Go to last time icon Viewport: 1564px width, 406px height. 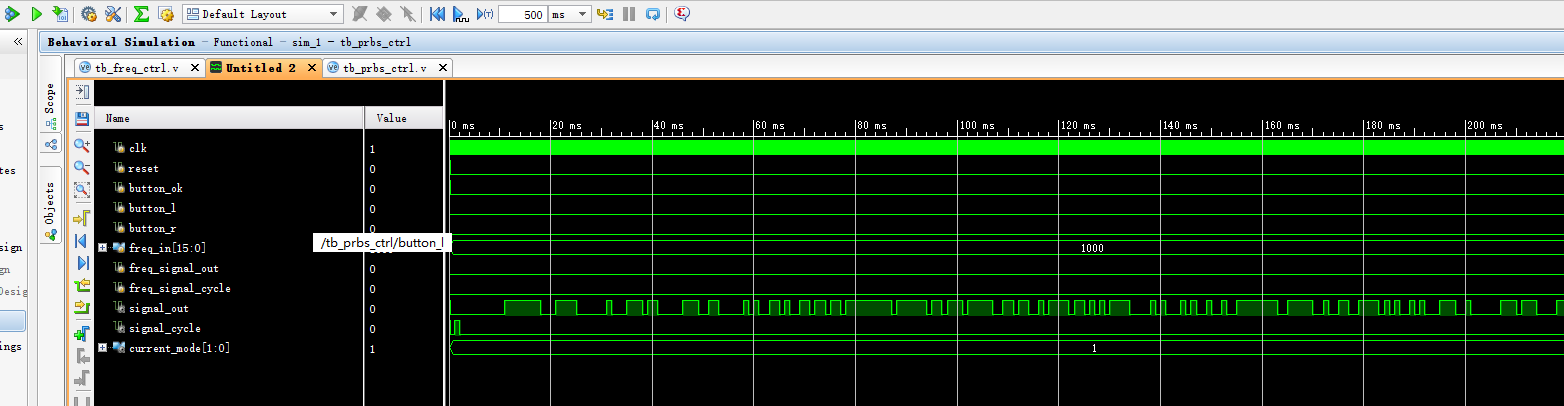click(82, 262)
